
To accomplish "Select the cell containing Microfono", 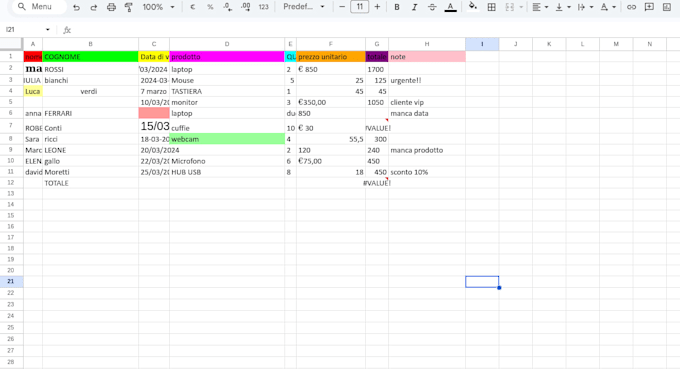I will tap(227, 161).
